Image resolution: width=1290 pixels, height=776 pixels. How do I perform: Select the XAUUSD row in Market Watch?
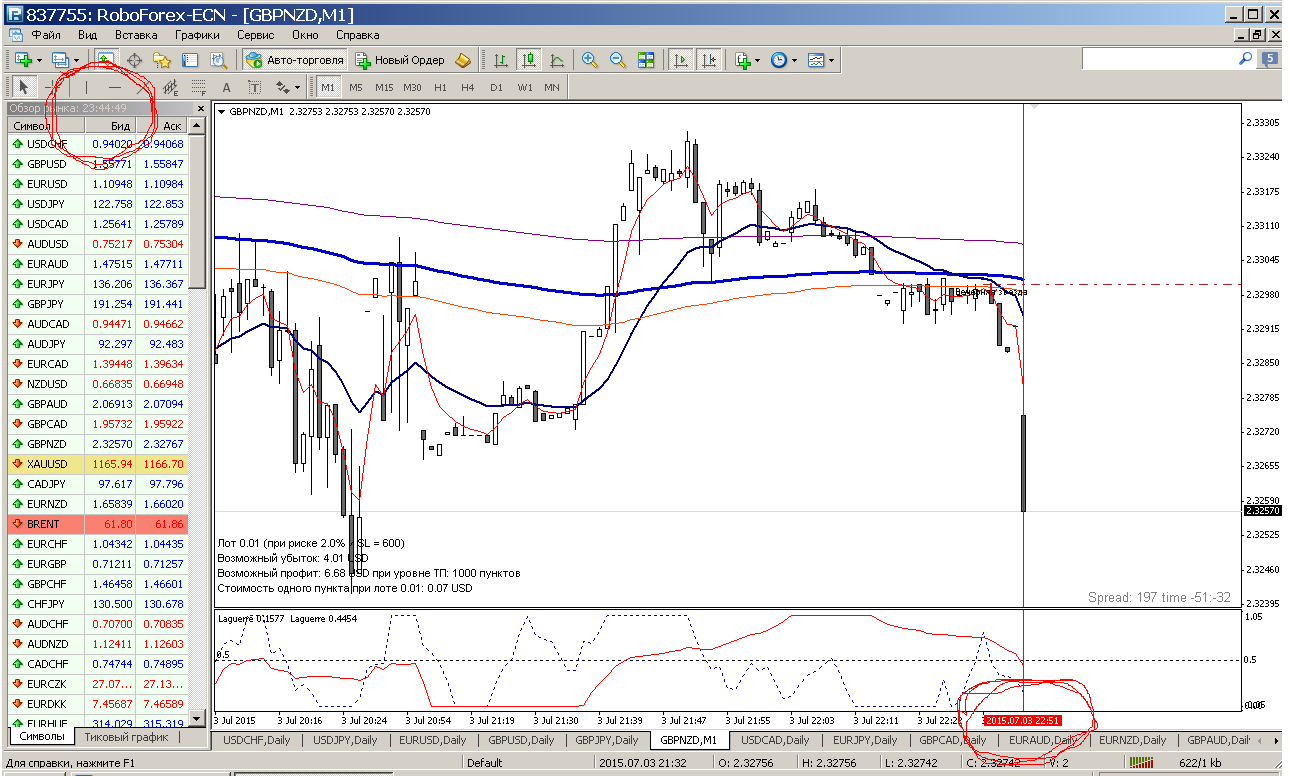pos(97,464)
